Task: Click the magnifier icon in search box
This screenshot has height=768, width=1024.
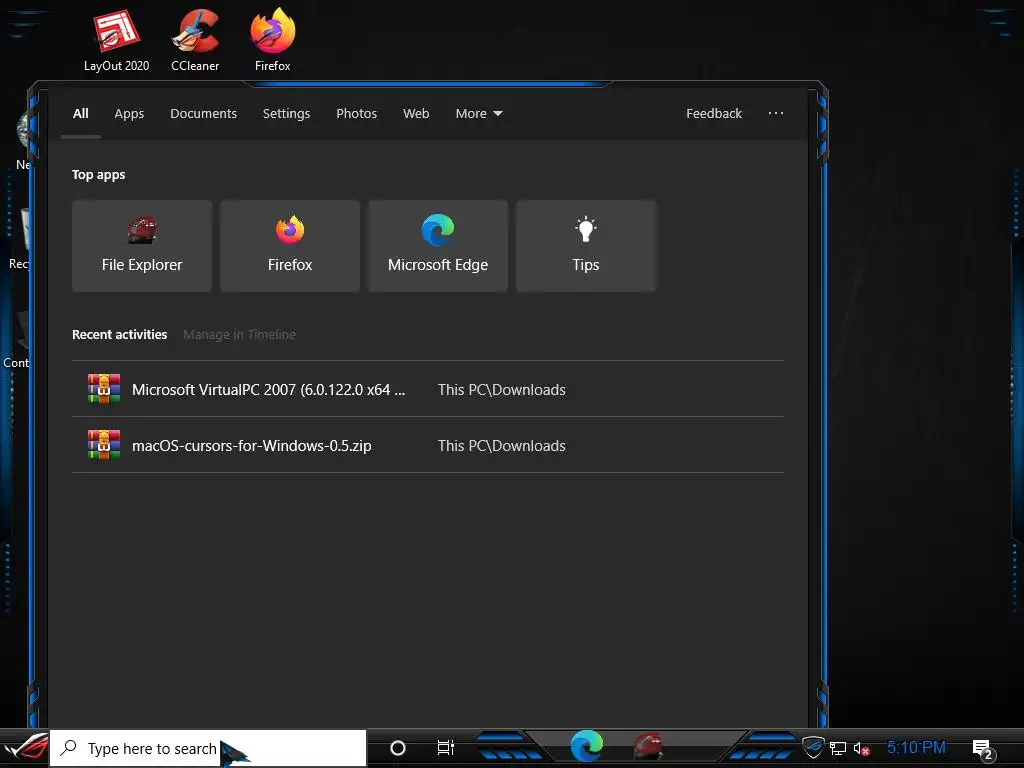Action: click(68, 748)
